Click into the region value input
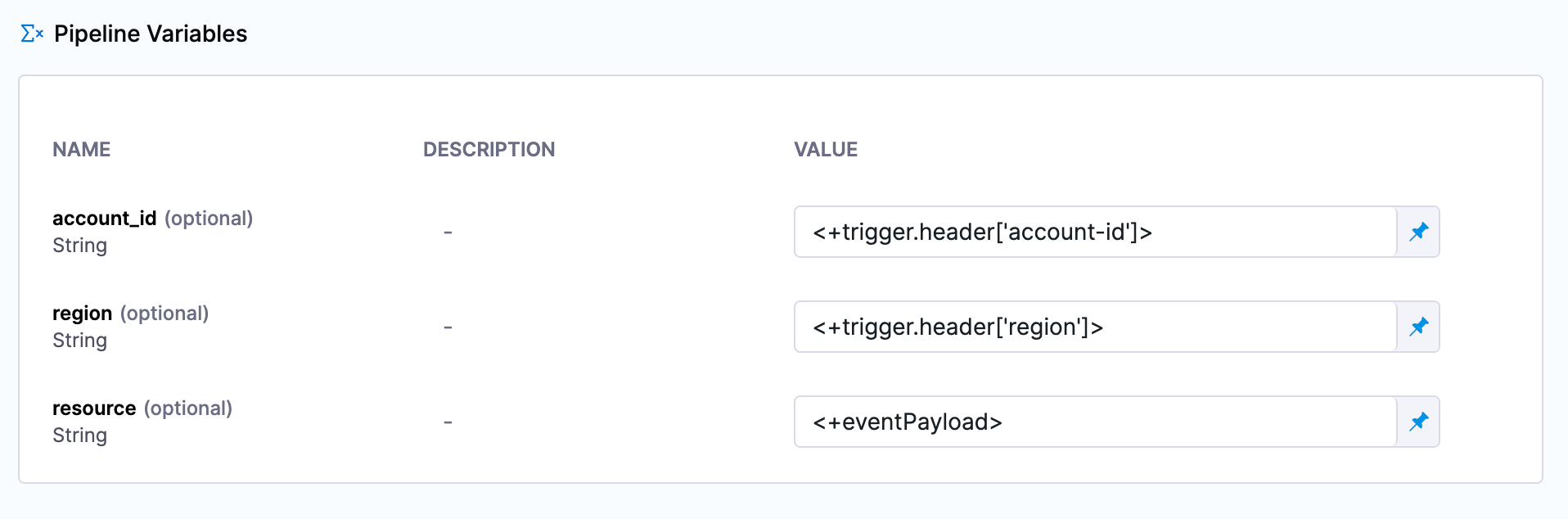Image resolution: width=1568 pixels, height=519 pixels. 1094,327
